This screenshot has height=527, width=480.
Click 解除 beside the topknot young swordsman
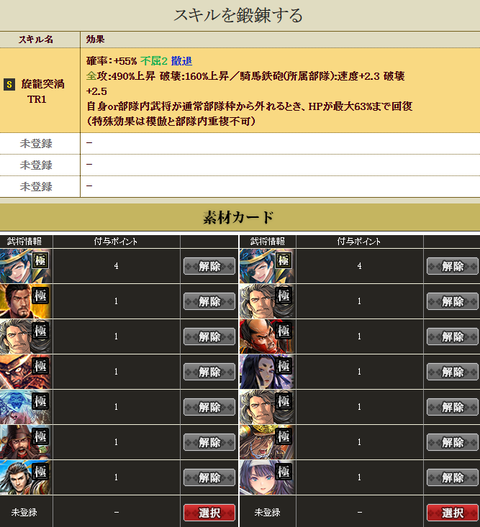(x=209, y=478)
